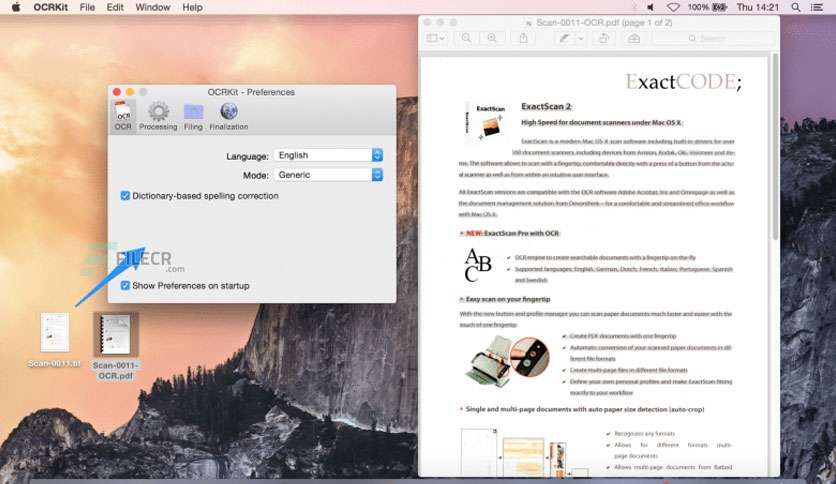Click the battery status indicator

click(707, 7)
